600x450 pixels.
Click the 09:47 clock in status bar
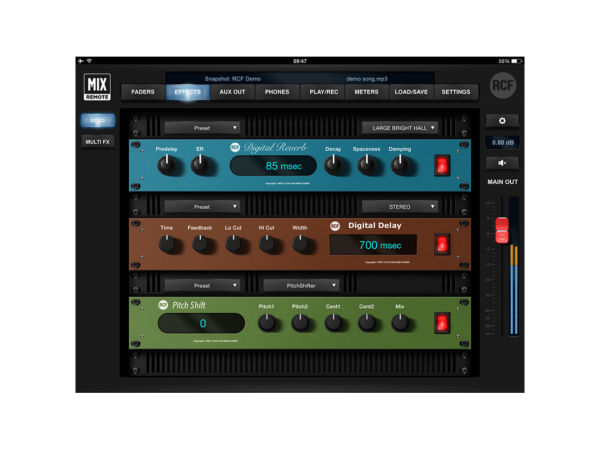(300, 61)
